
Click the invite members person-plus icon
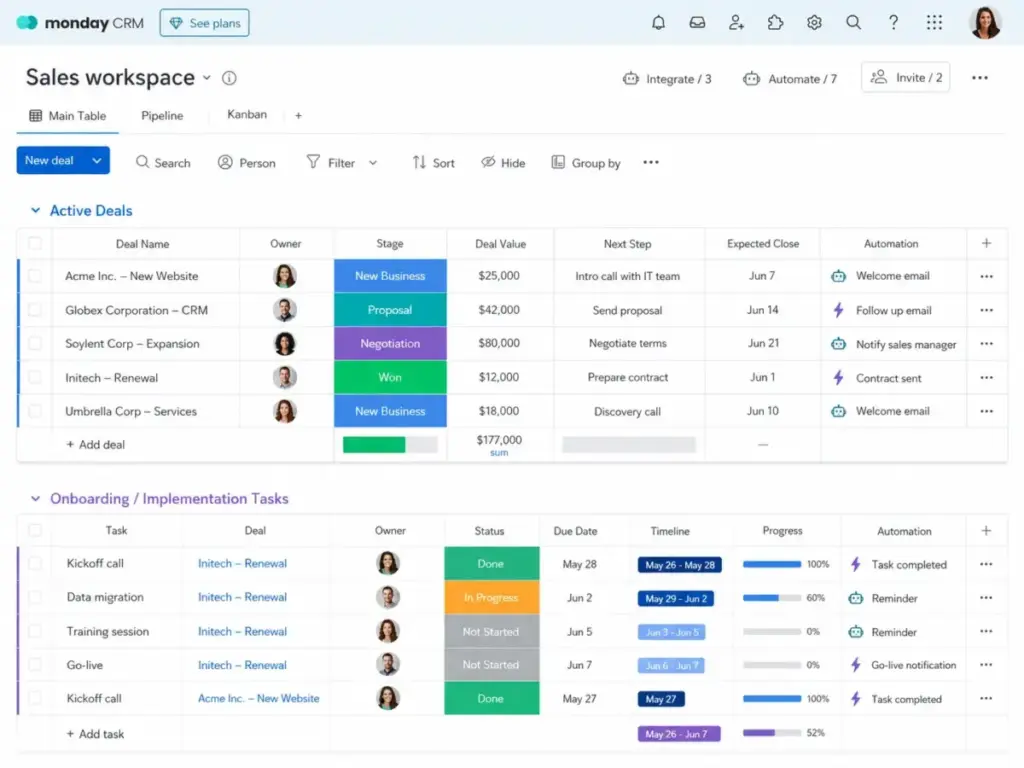[x=736, y=23]
